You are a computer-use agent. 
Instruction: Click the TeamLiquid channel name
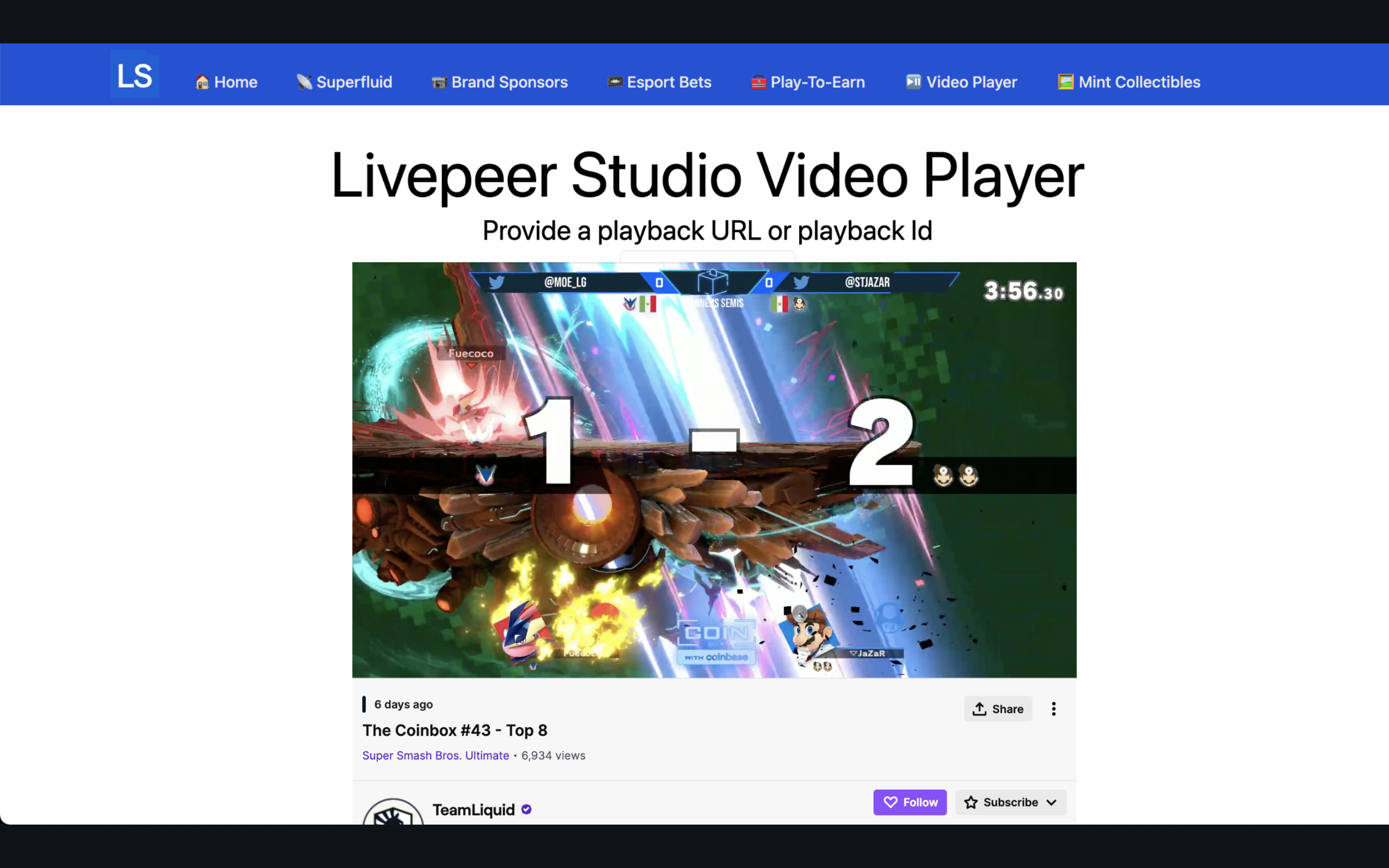[x=473, y=810]
